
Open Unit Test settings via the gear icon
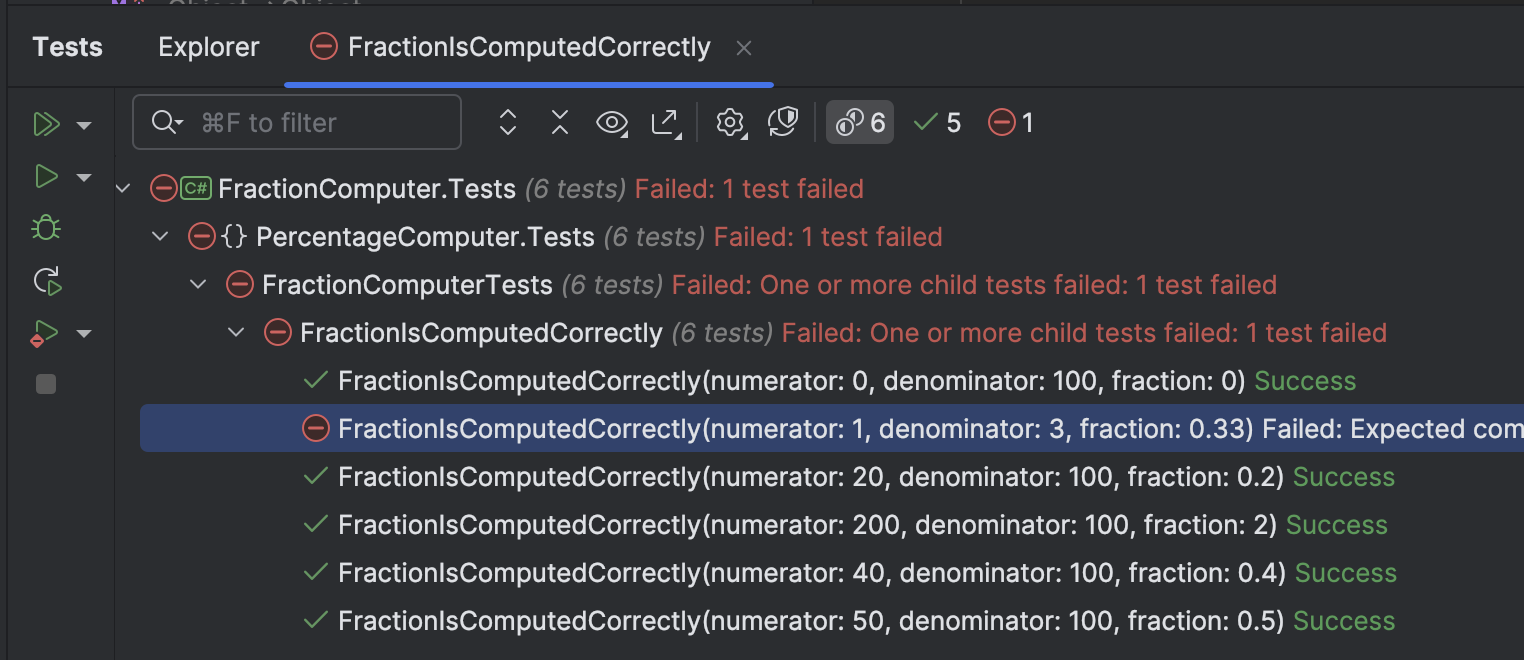(730, 122)
